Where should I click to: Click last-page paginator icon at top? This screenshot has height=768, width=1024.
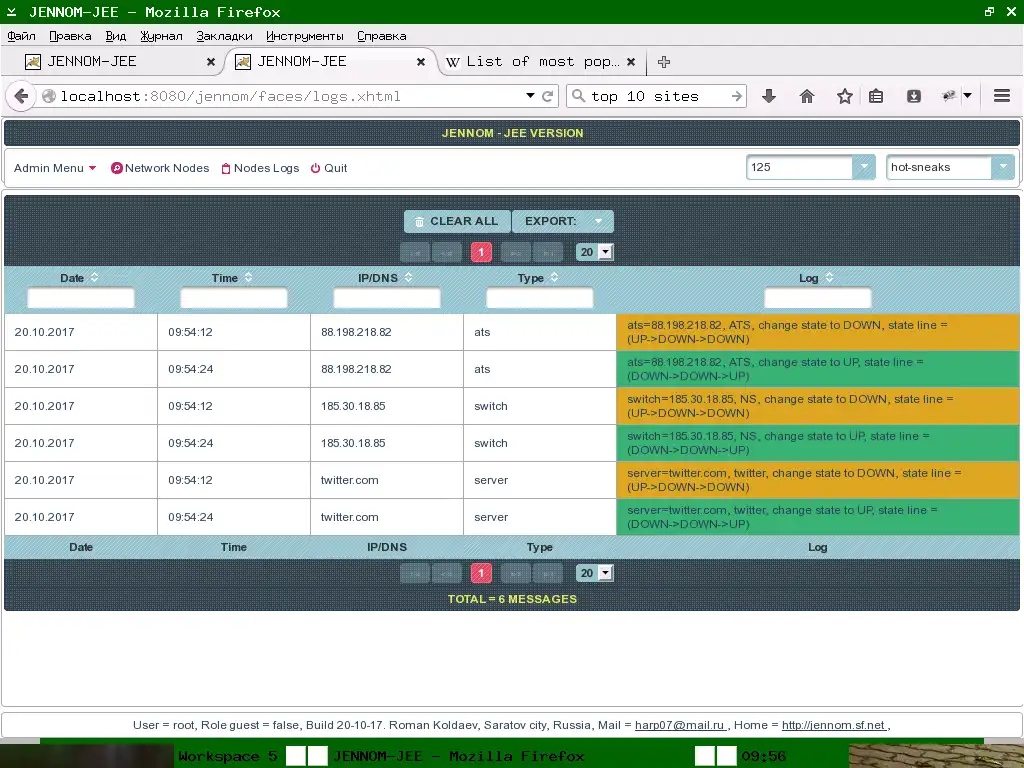[548, 252]
